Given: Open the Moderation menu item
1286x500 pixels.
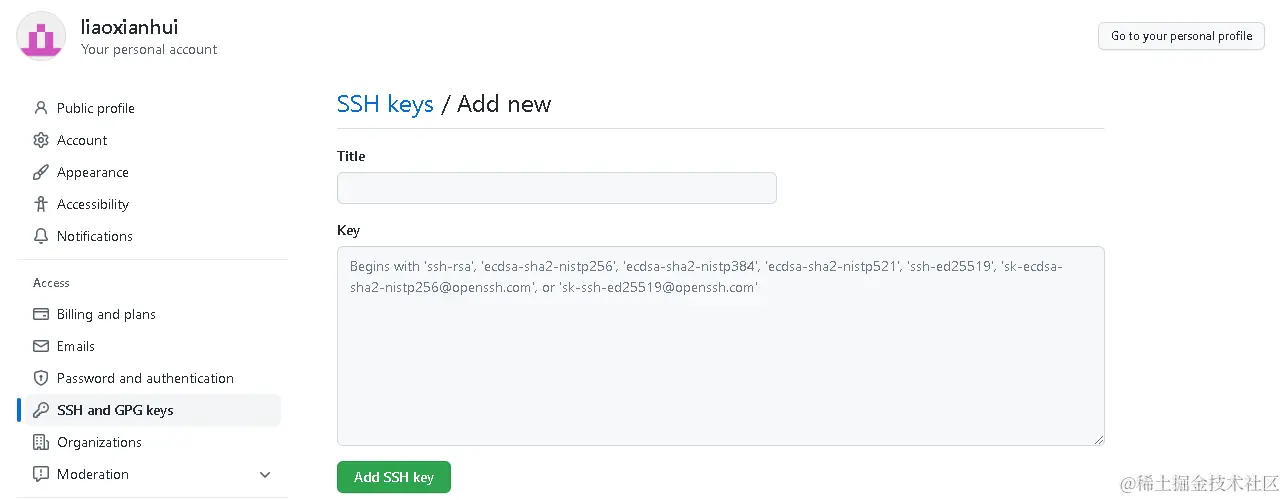Looking at the screenshot, I should click(93, 474).
